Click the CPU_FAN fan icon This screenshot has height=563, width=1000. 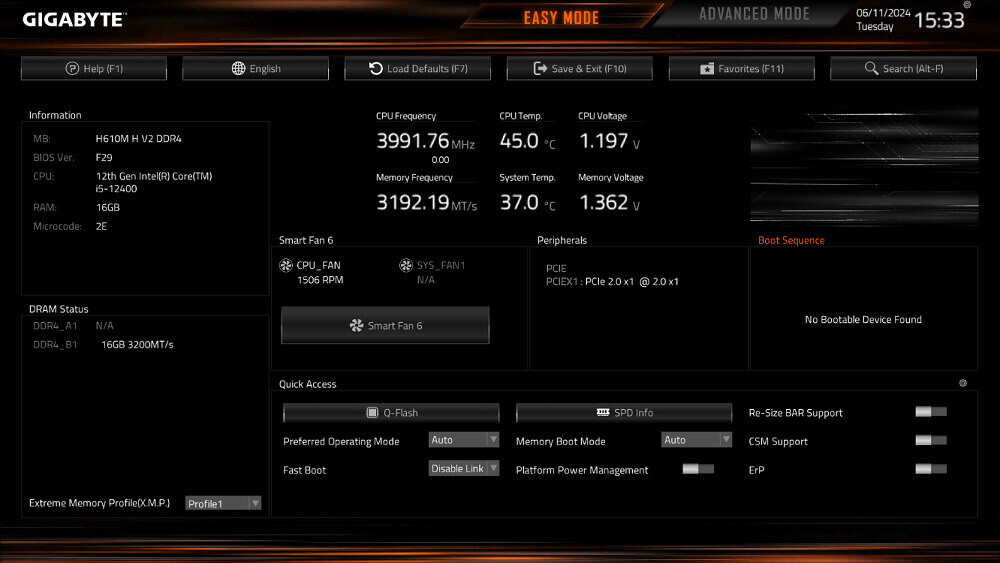click(286, 265)
